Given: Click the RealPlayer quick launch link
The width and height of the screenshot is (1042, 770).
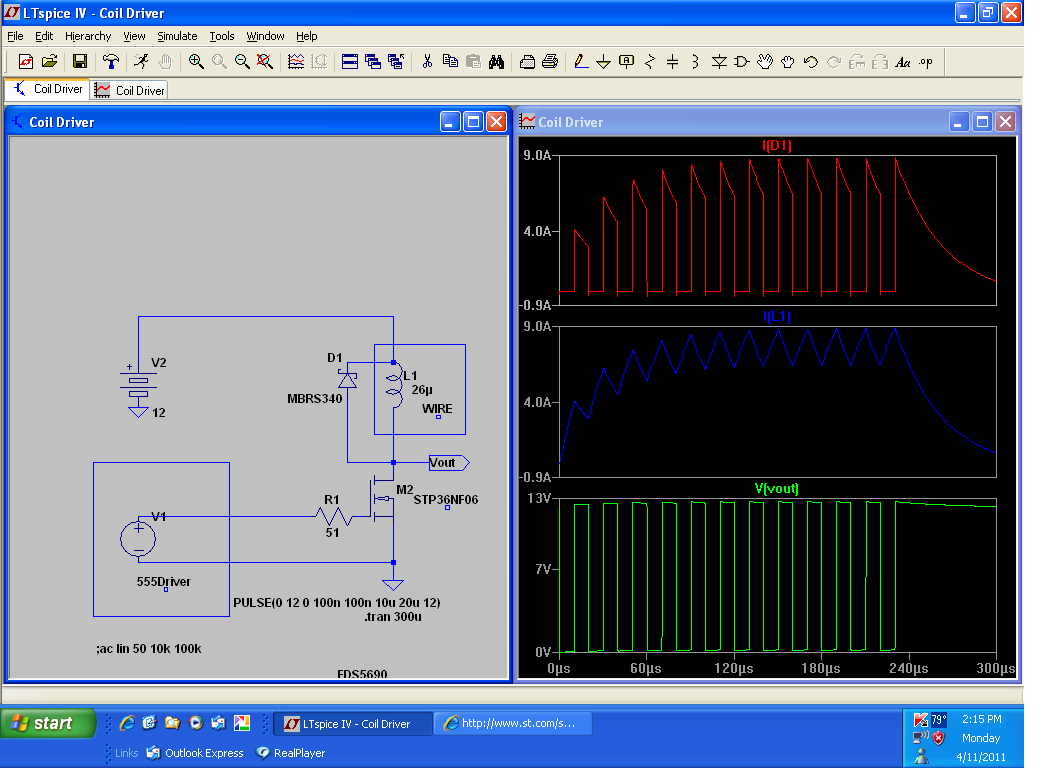Looking at the screenshot, I should tap(290, 753).
